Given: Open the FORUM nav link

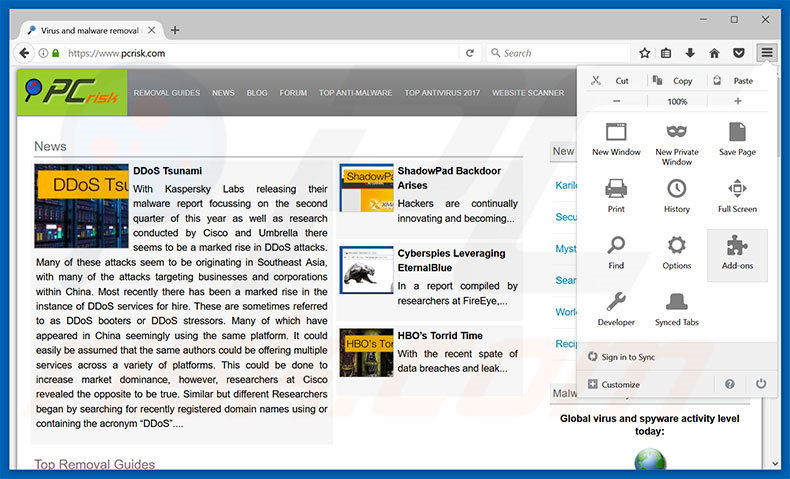Looking at the screenshot, I should (x=293, y=93).
